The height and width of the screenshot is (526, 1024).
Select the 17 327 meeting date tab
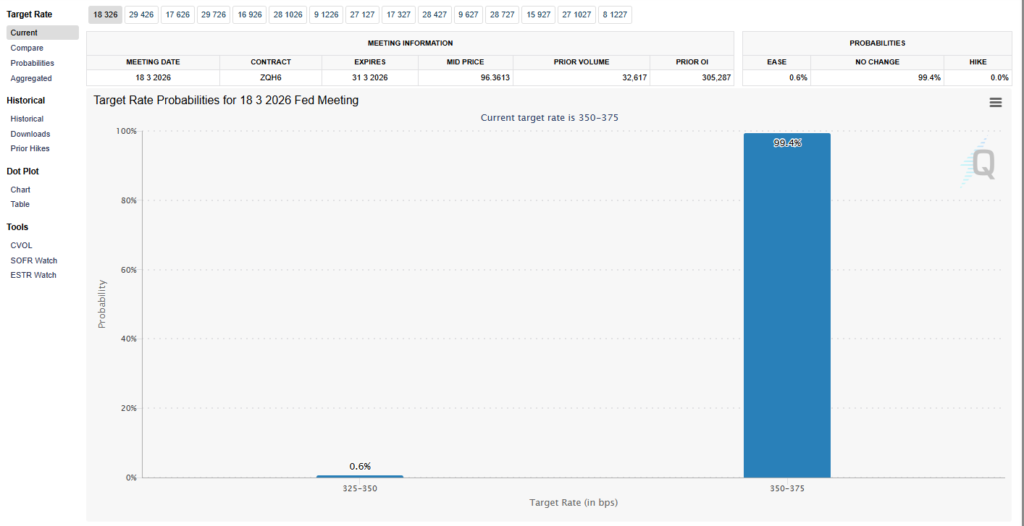[x=398, y=15]
